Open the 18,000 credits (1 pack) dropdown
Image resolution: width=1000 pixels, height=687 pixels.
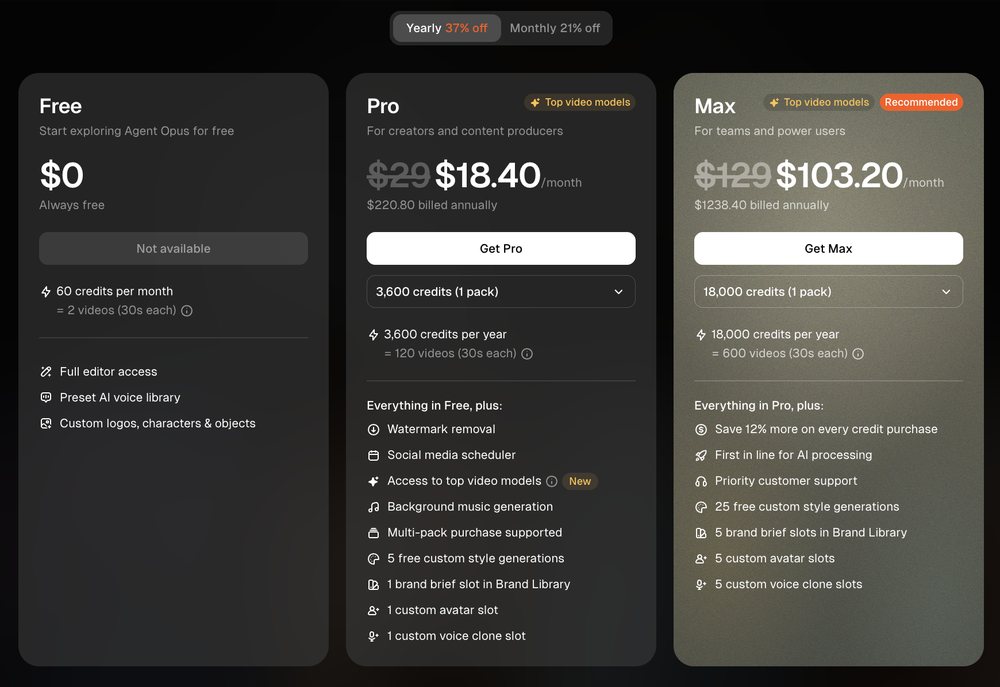828,292
